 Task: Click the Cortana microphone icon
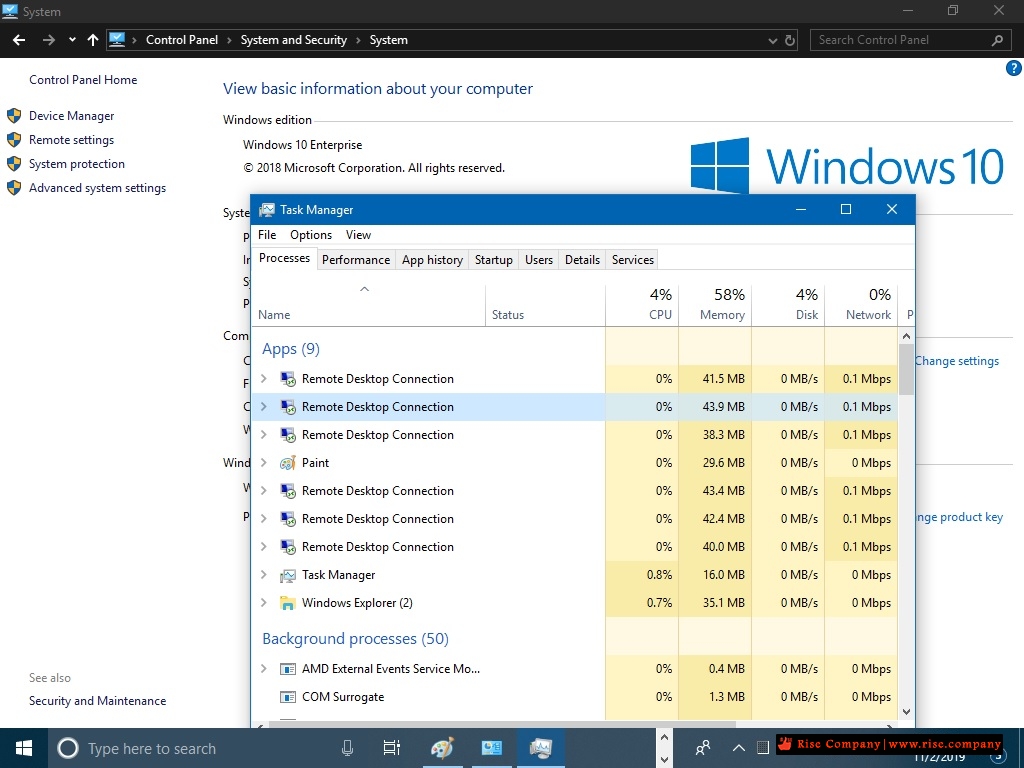coord(347,748)
